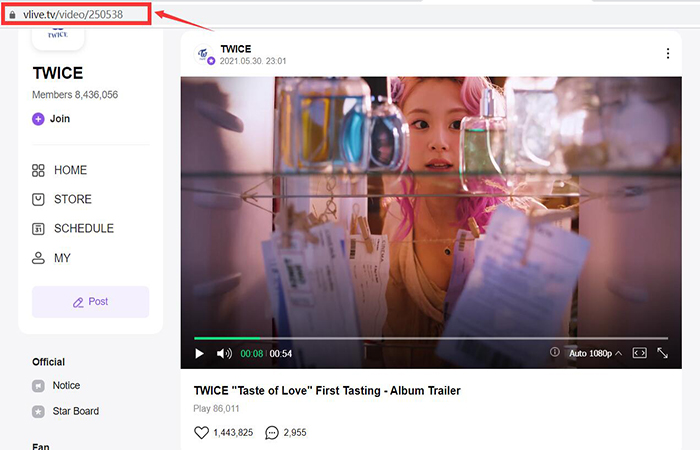Join the TWICE channel

tap(51, 119)
